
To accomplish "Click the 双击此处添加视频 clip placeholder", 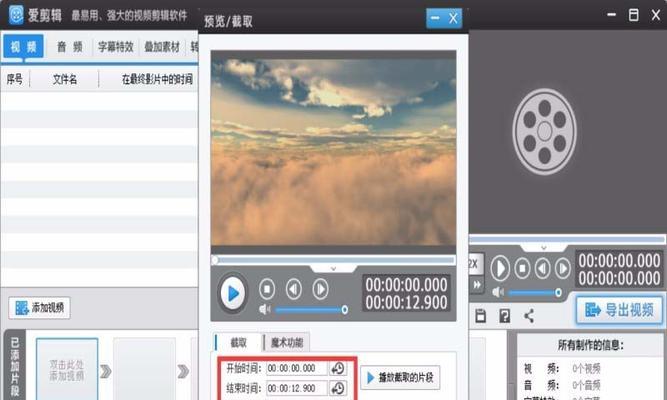I will pyautogui.click(x=67, y=369).
